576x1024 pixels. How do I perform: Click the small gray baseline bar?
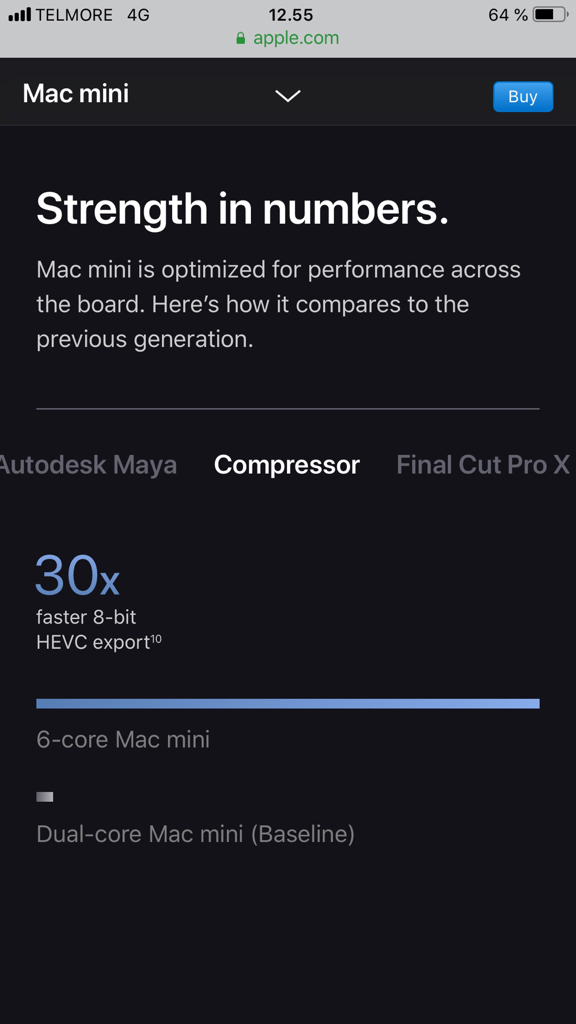click(44, 797)
